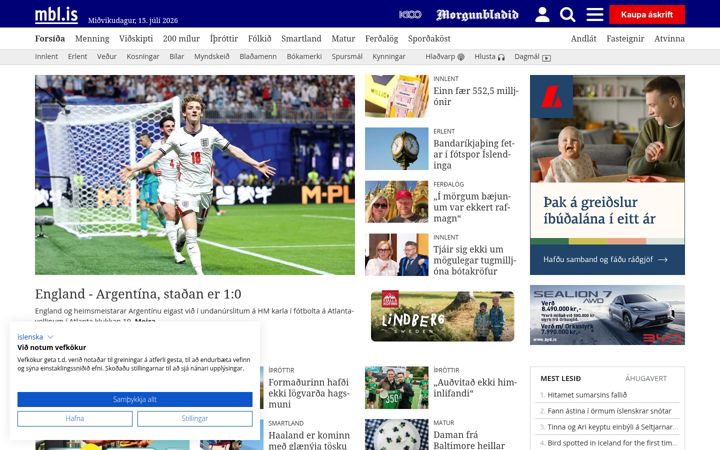Screen dimensions: 720x450
Task: Open article Einn fær 552,5 milljónir
Action: 476,96
